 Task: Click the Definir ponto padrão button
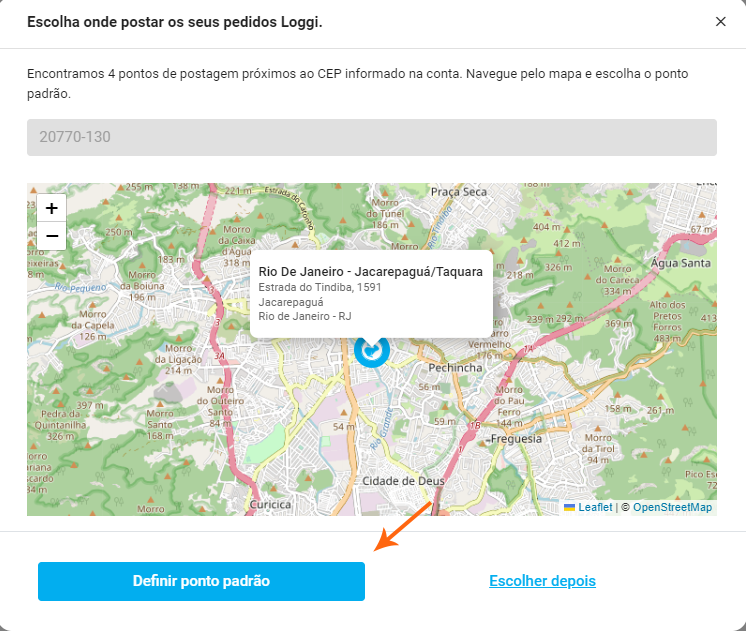[x=201, y=581]
